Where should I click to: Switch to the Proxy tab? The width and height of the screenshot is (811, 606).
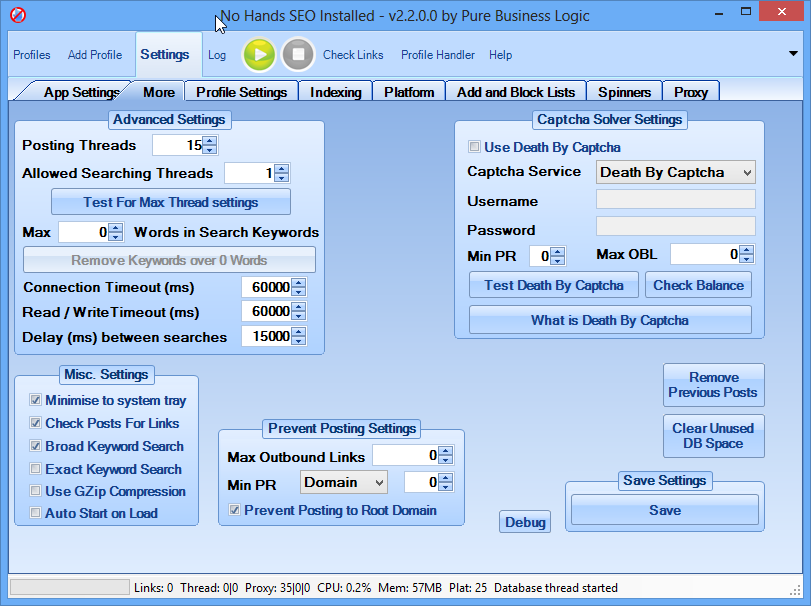tap(690, 92)
